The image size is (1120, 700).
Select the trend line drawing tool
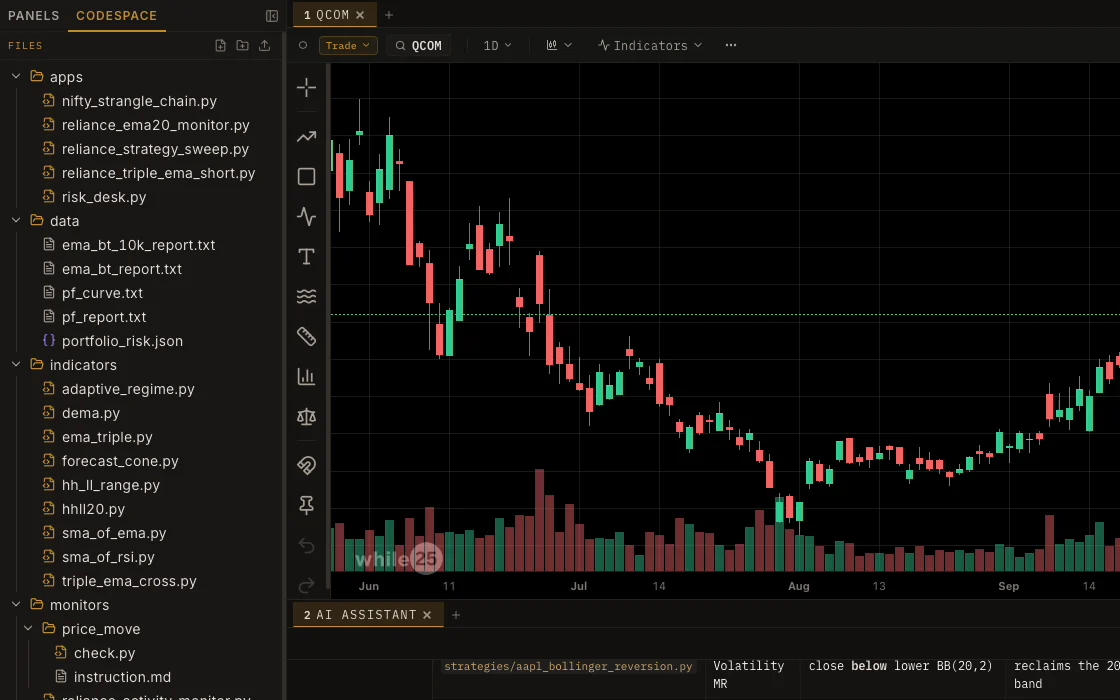306,136
